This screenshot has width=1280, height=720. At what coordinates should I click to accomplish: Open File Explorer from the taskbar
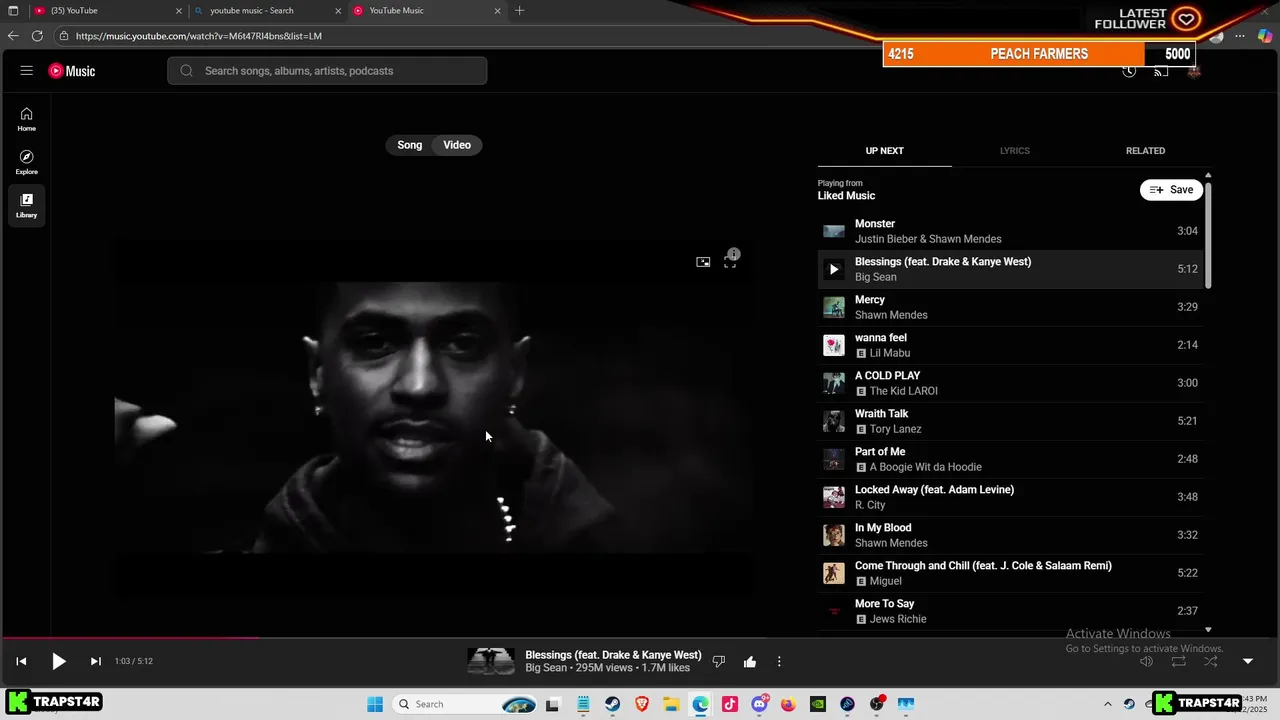670,704
